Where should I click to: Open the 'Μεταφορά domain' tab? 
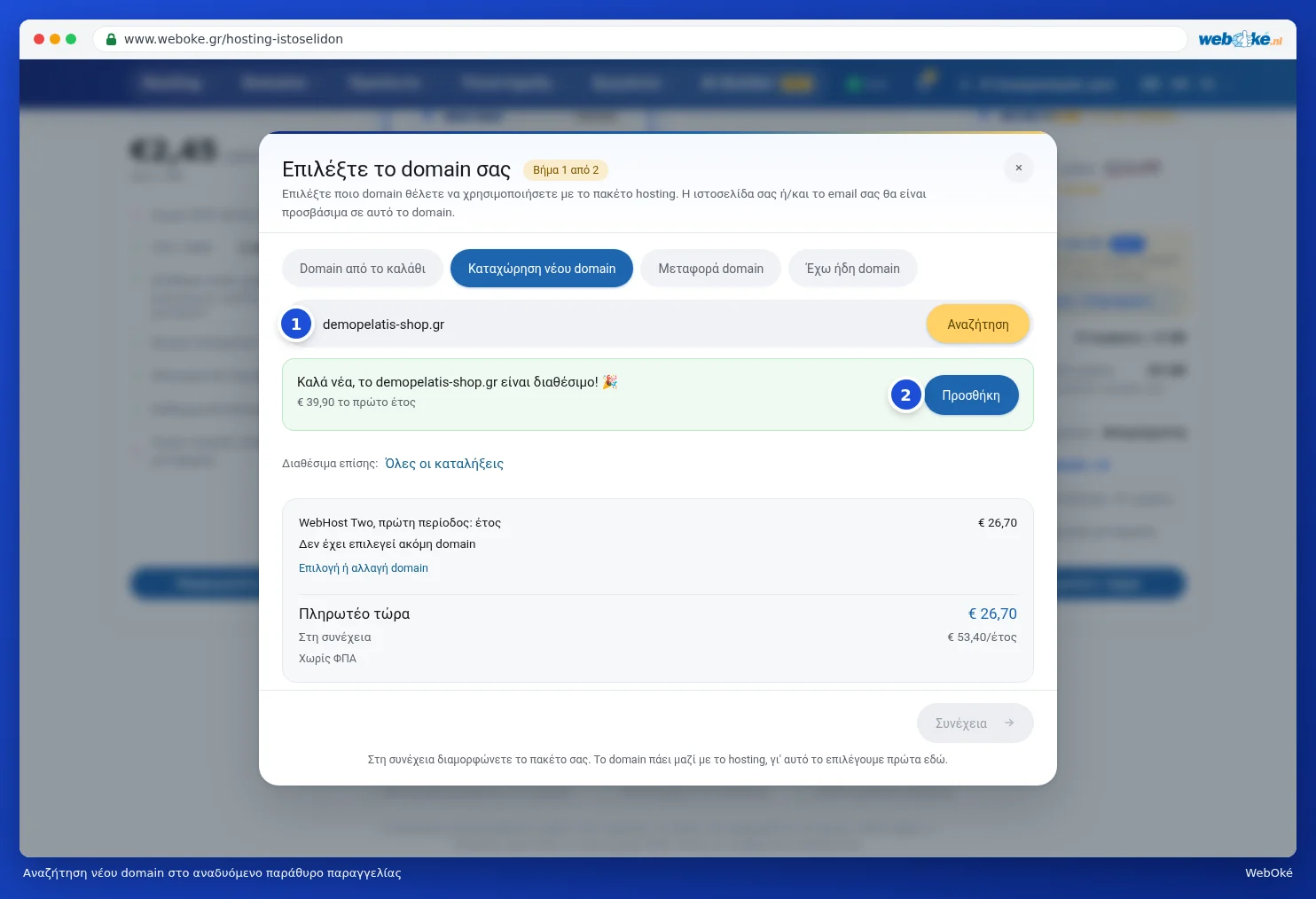(x=710, y=269)
